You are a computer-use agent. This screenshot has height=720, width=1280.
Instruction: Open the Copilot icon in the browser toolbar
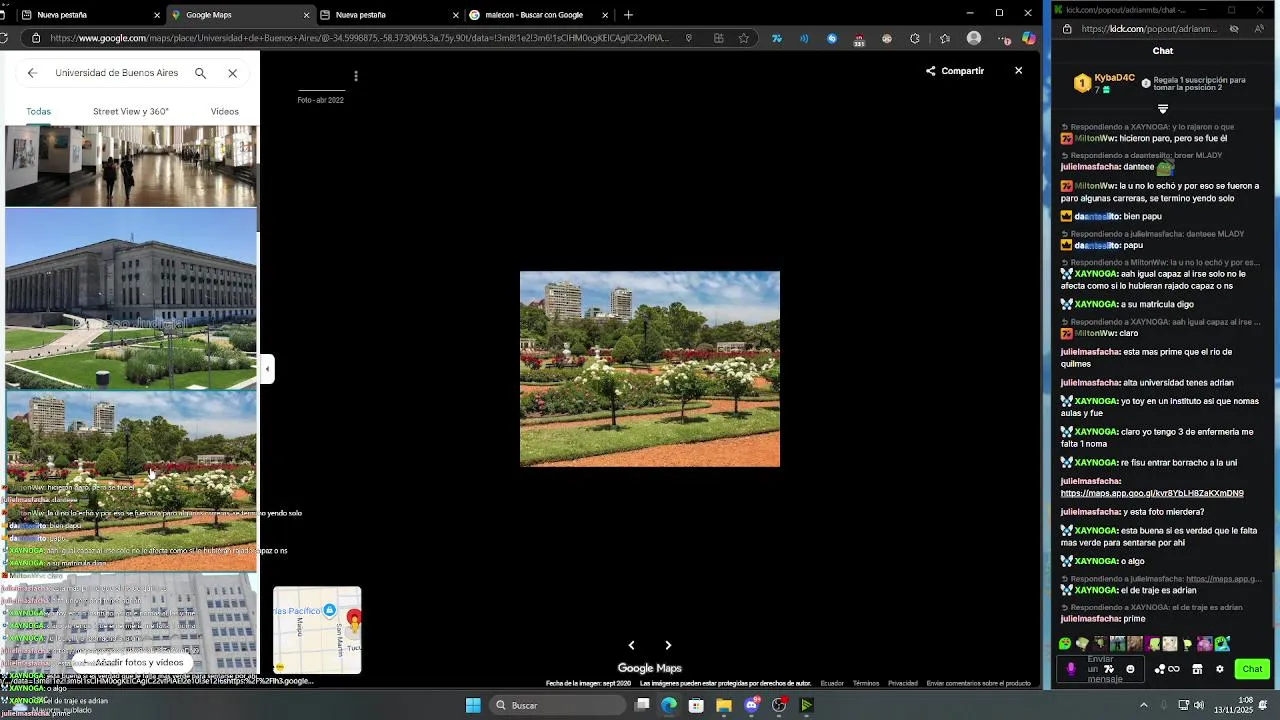(1028, 38)
